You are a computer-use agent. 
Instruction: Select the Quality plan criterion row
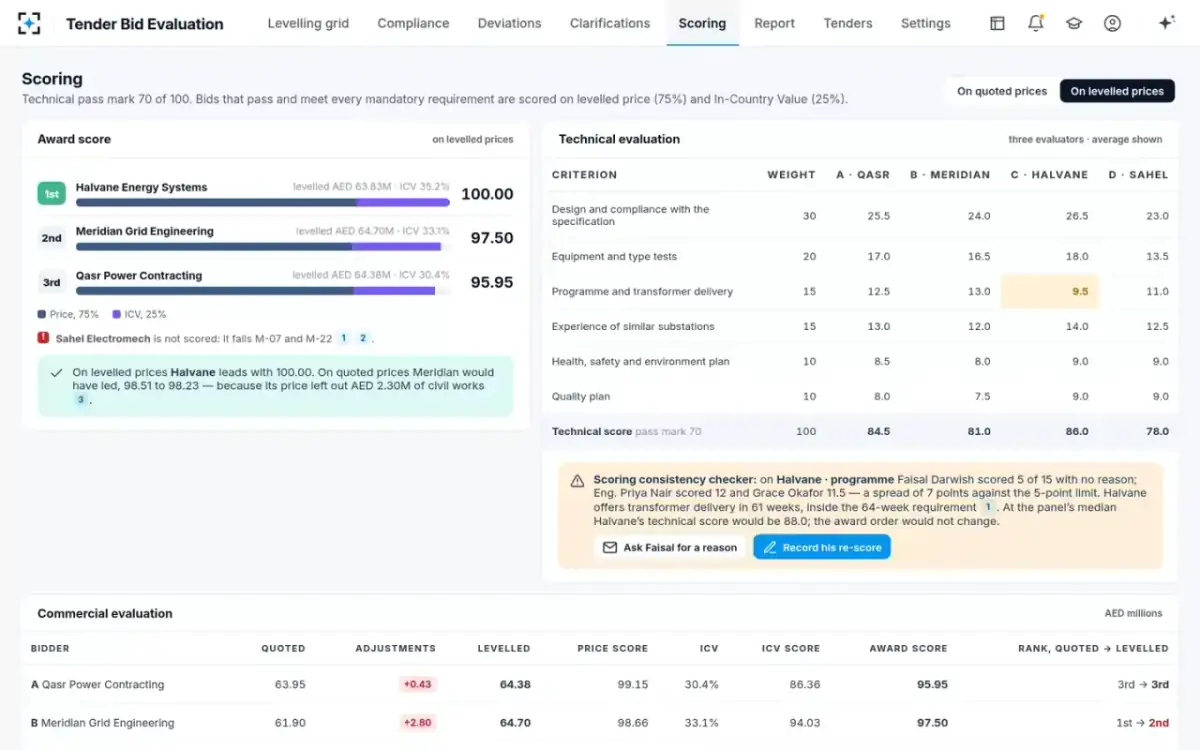[860, 397]
